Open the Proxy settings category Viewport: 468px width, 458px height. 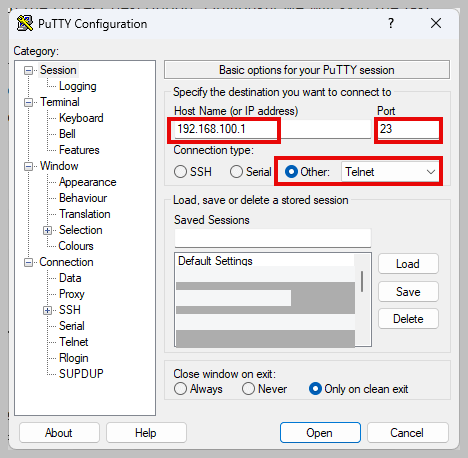72,294
